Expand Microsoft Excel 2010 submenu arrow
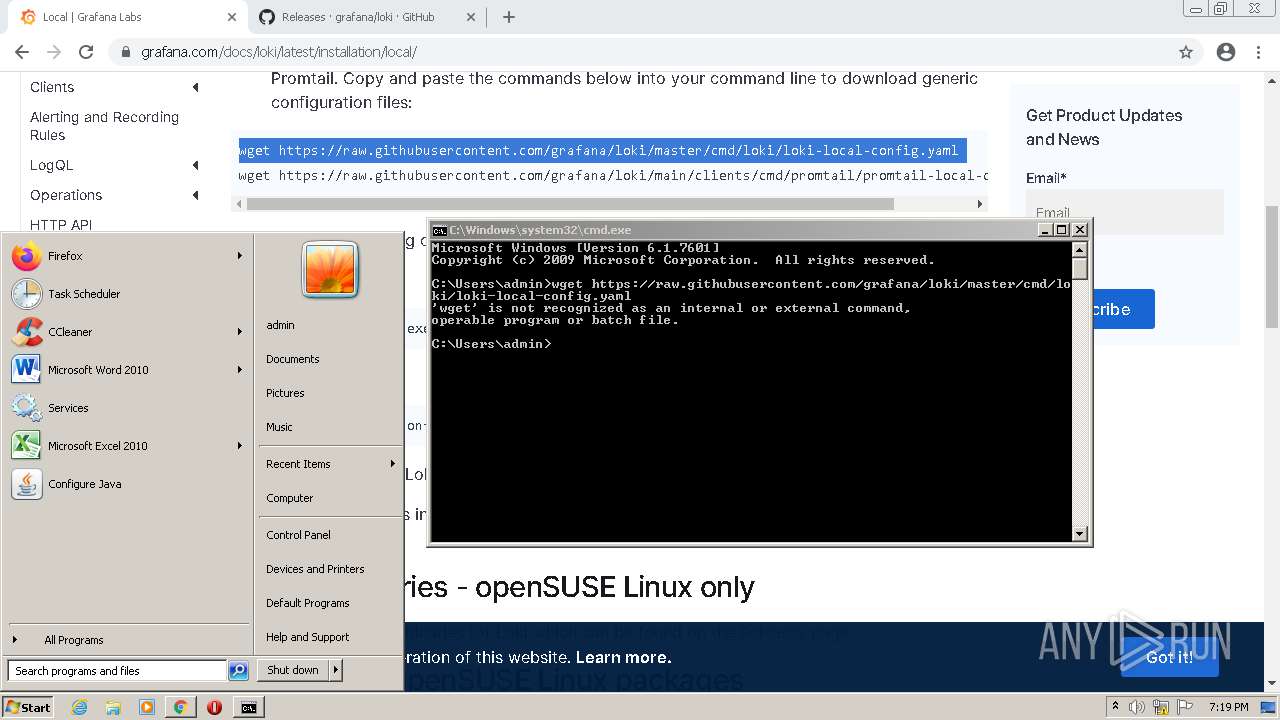 point(240,446)
